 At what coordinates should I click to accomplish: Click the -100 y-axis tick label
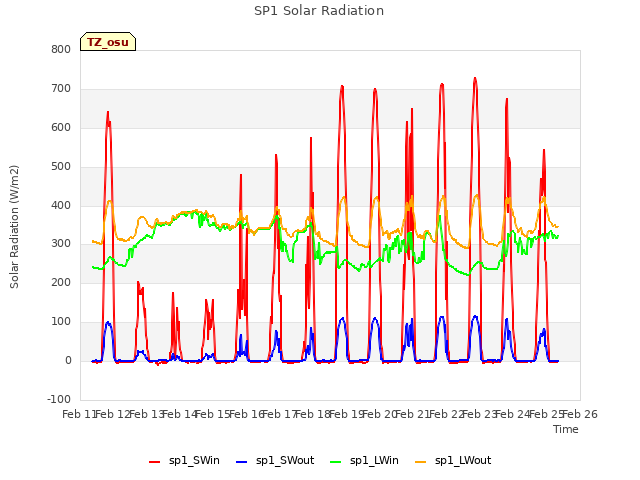[x=59, y=399]
